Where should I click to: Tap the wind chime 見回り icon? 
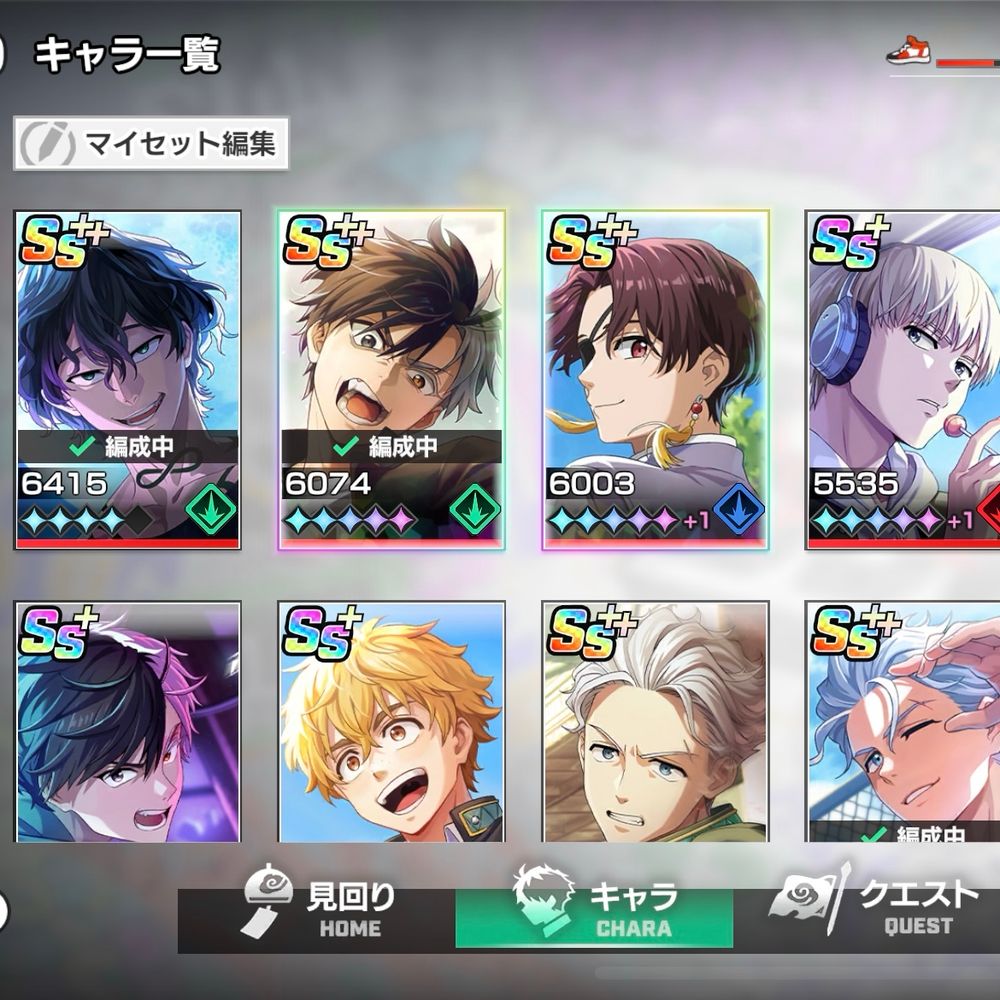pos(267,901)
